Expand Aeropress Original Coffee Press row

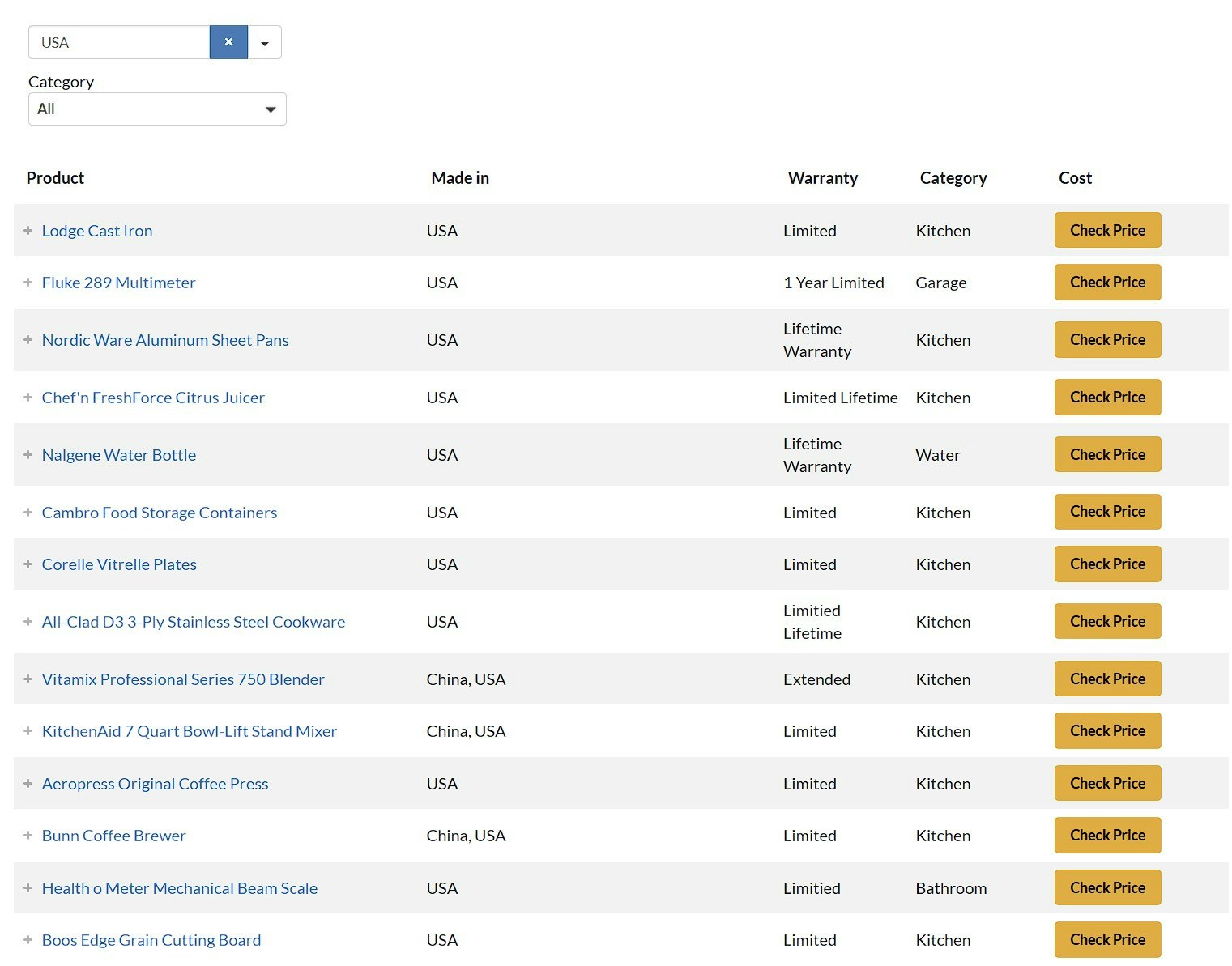(28, 784)
